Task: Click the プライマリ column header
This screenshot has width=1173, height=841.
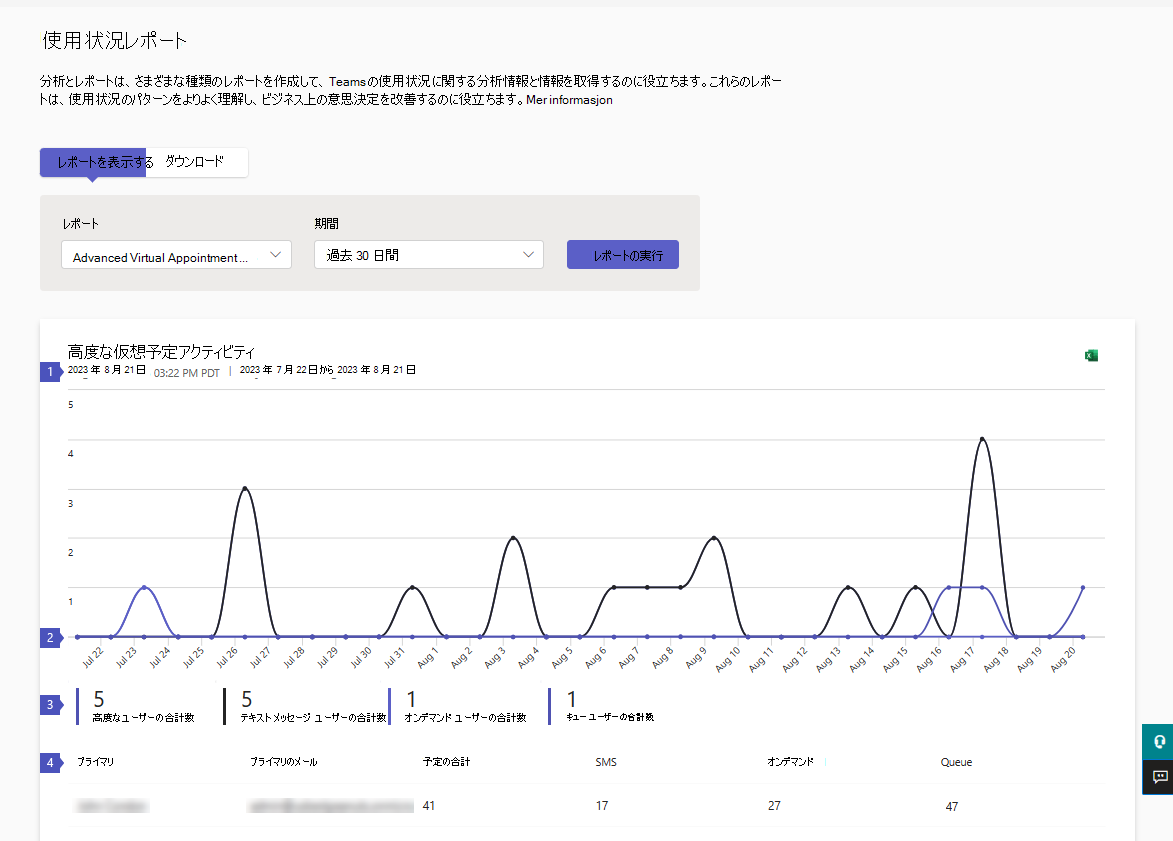Action: coord(96,762)
